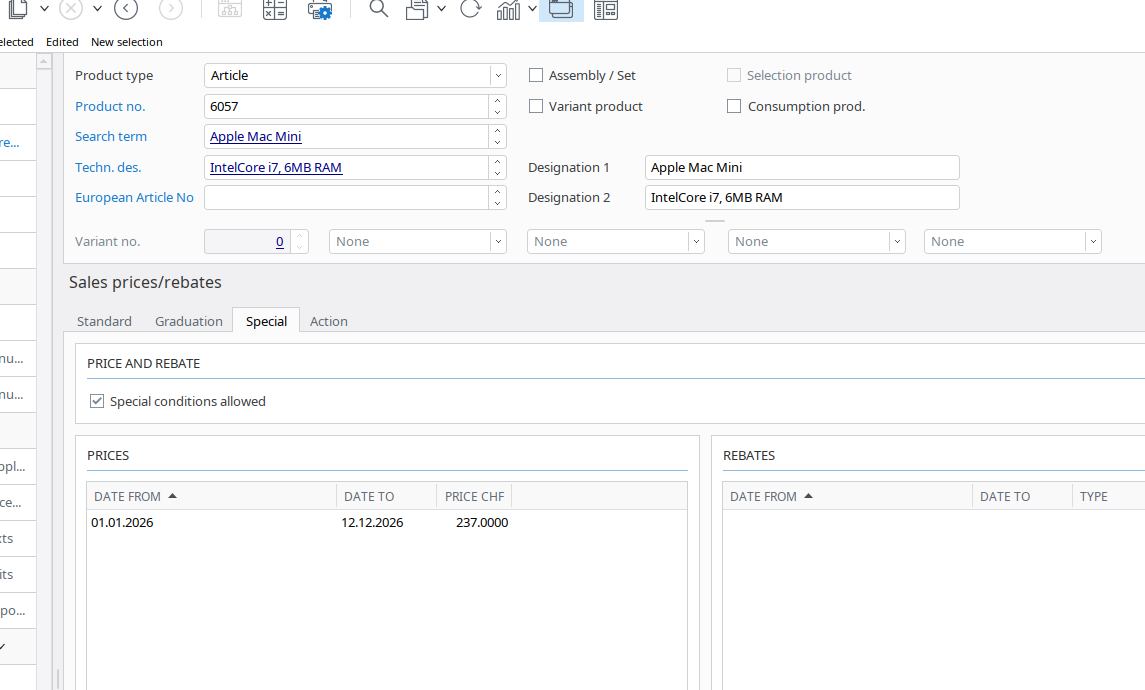Click the printer settings gear icon

point(320,10)
